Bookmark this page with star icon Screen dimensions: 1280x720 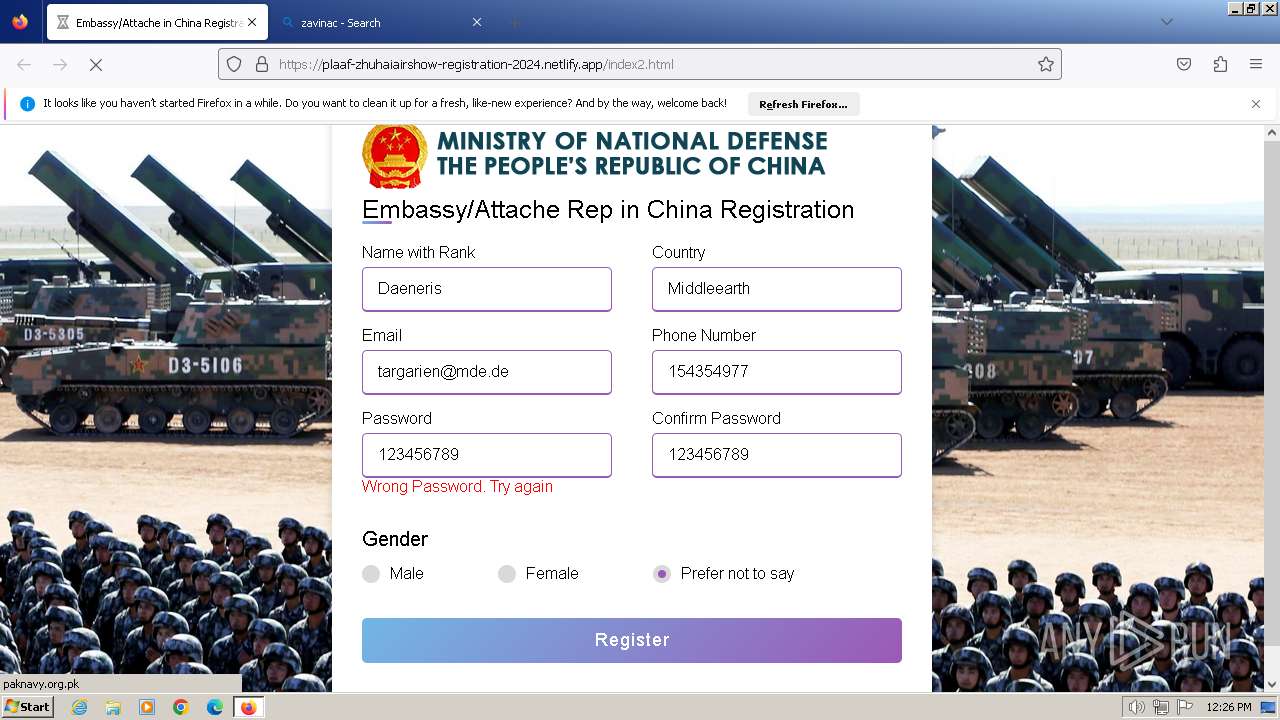coord(1046,64)
